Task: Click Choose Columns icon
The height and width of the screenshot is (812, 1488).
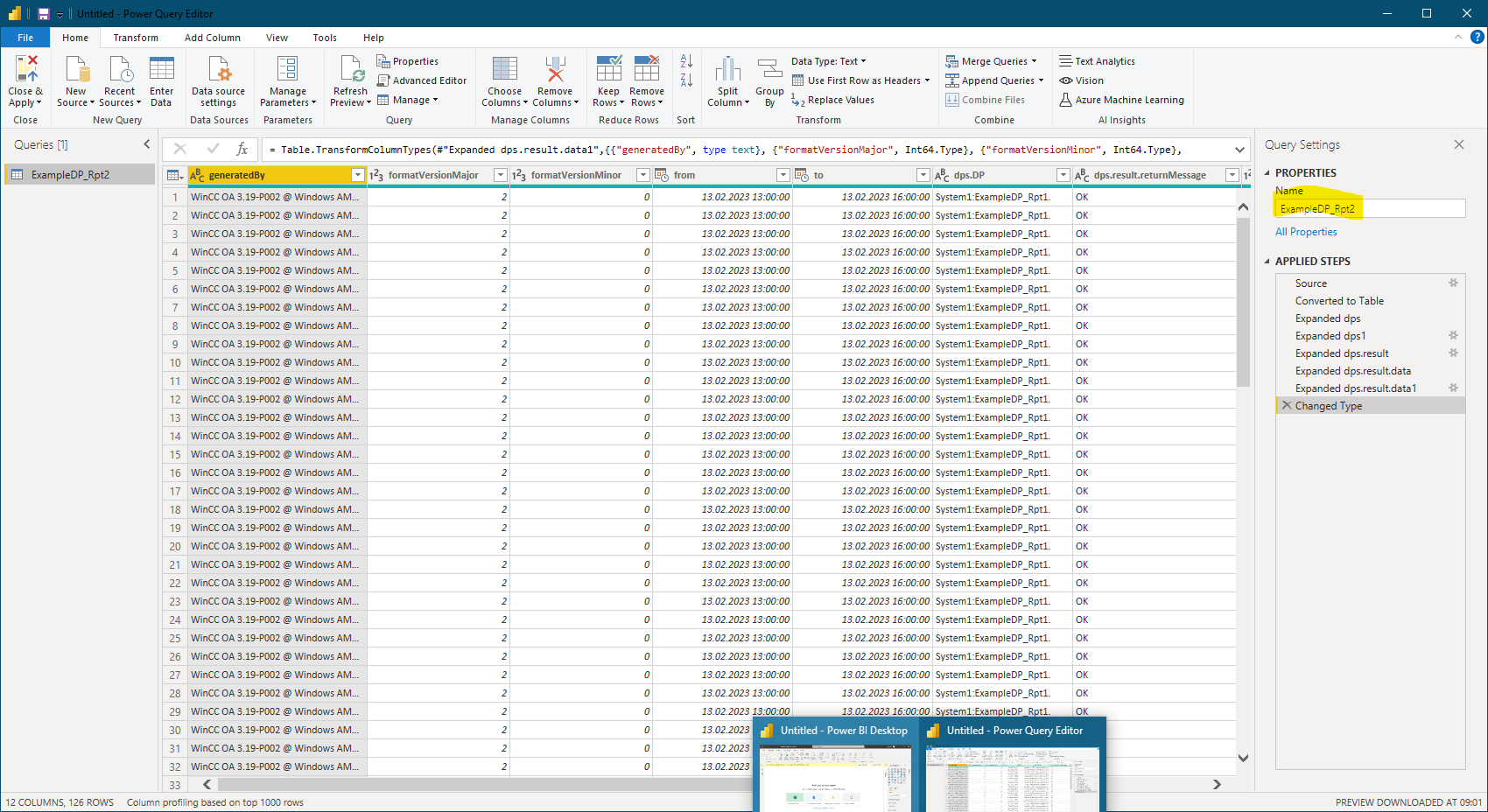Action: 505,69
